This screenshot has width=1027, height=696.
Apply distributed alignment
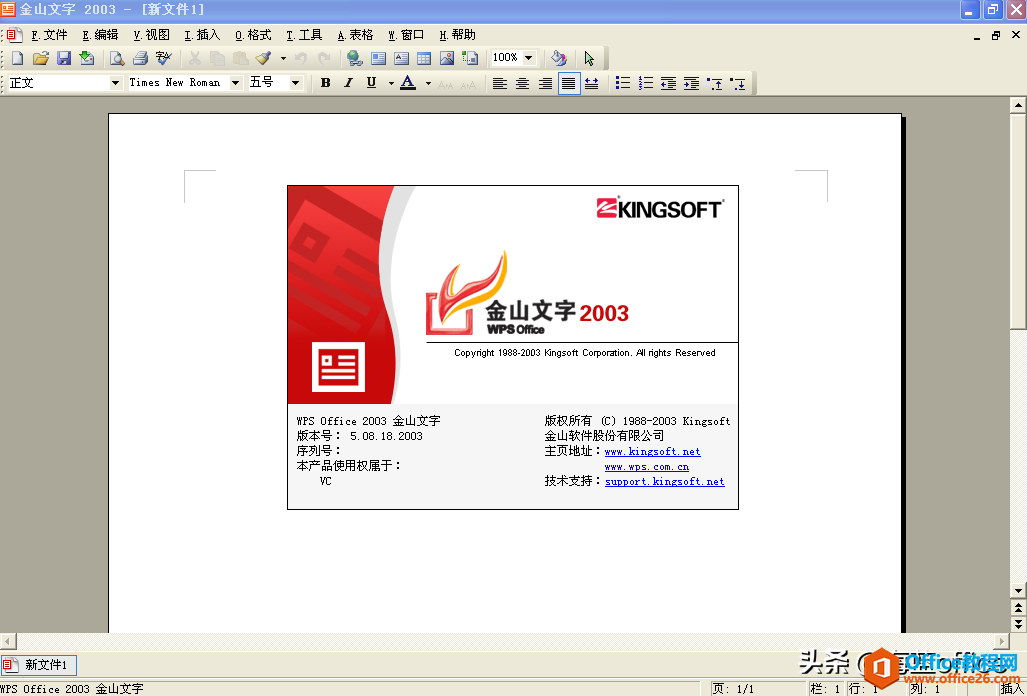(591, 83)
